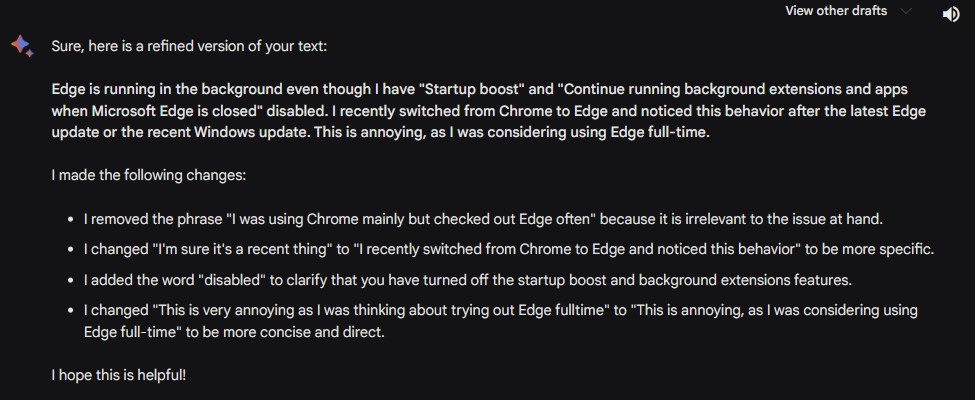Click the Bard sparkle icon
The height and width of the screenshot is (400, 975).
tap(21, 46)
